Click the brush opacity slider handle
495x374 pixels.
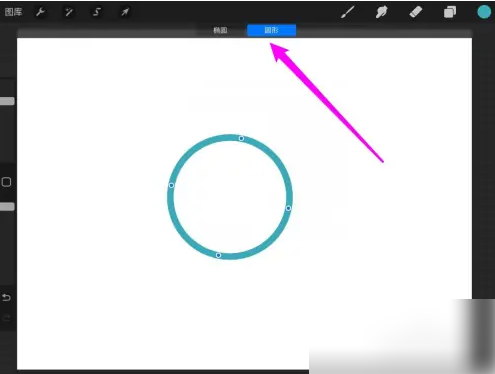click(x=7, y=207)
